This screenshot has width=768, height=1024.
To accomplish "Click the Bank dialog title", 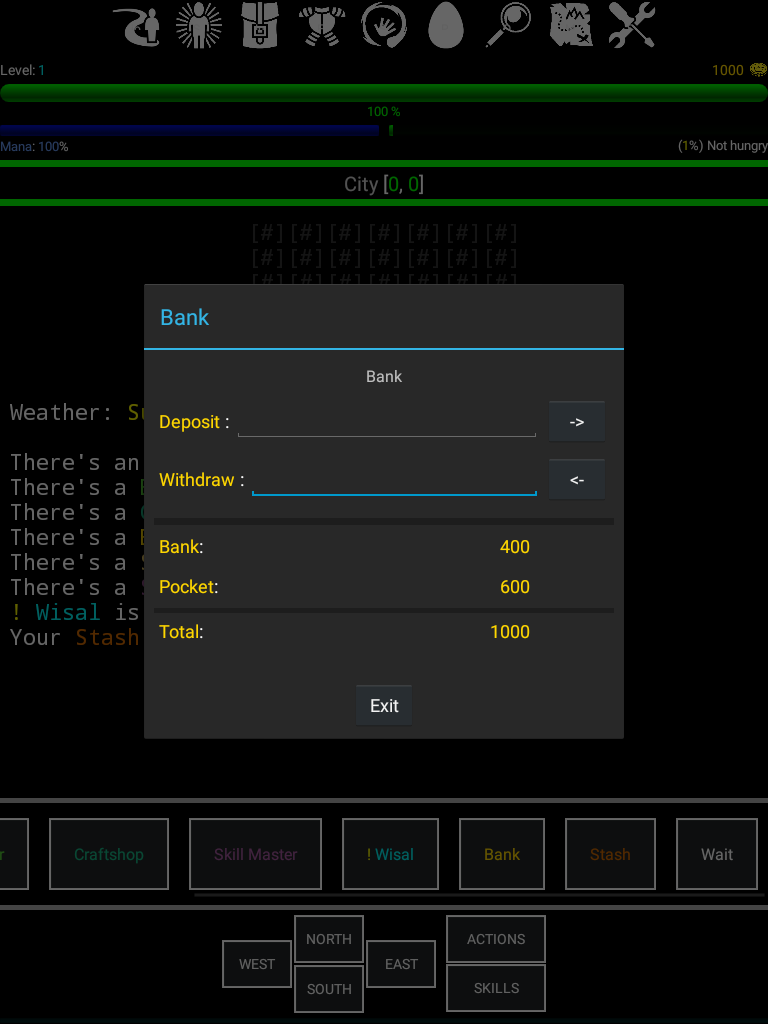I will (x=185, y=317).
